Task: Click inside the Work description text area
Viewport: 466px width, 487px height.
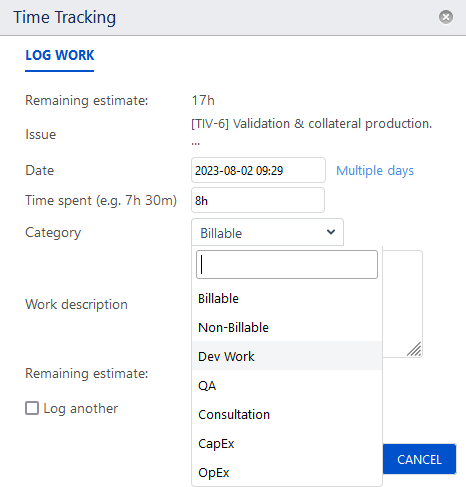Action: coord(402,304)
